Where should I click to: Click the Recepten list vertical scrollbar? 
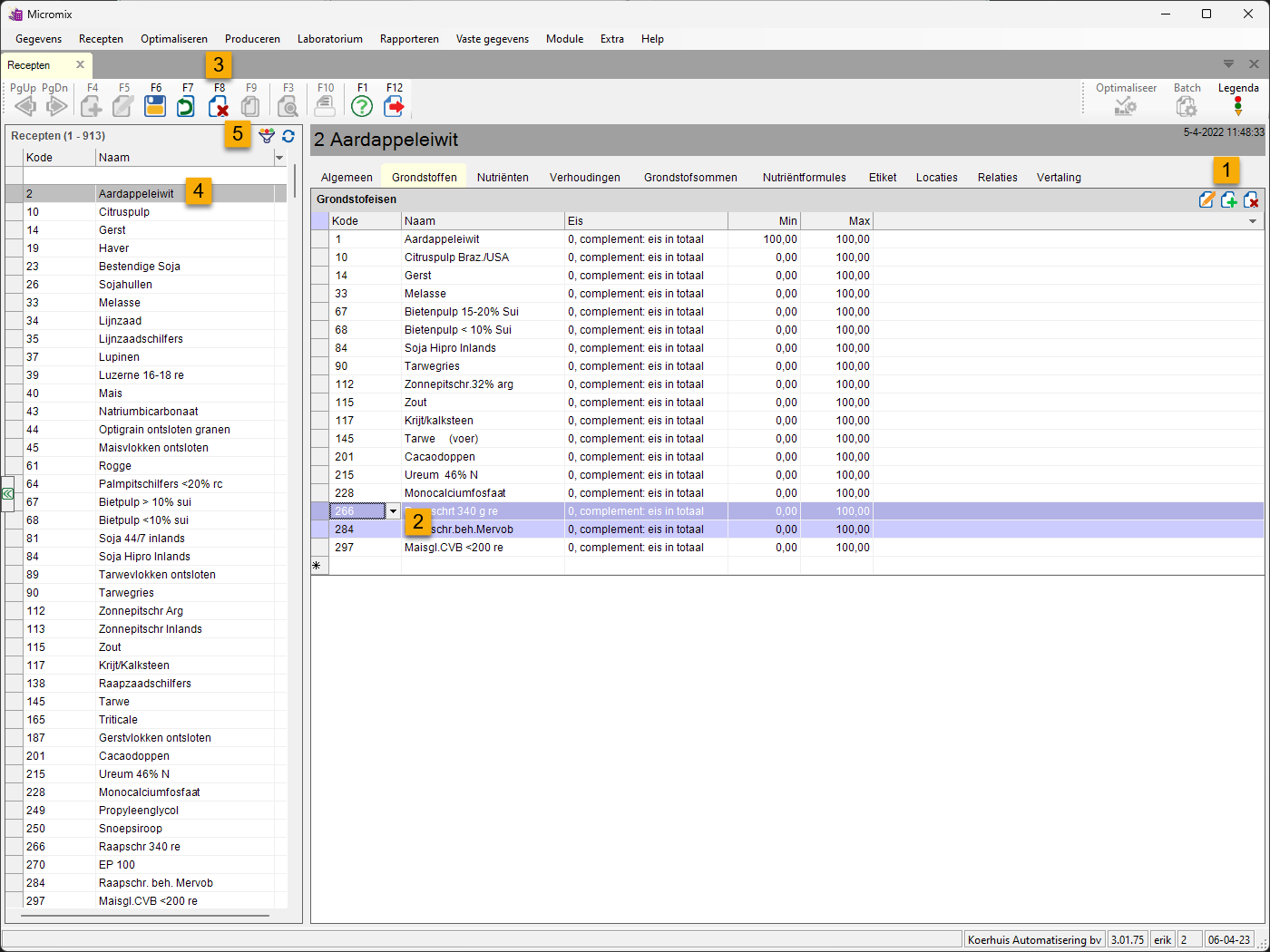(x=294, y=181)
